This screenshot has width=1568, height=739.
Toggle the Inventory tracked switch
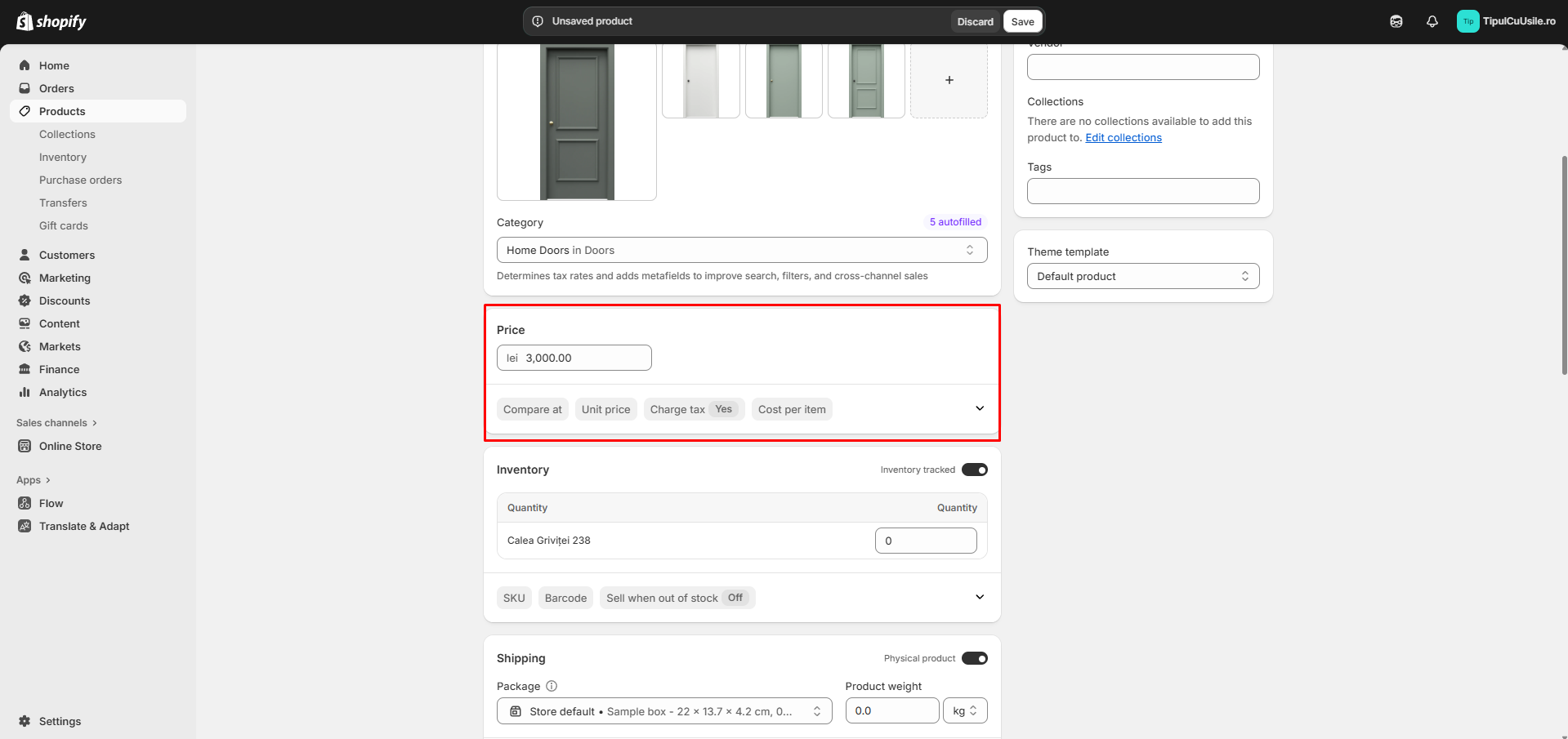coord(974,470)
